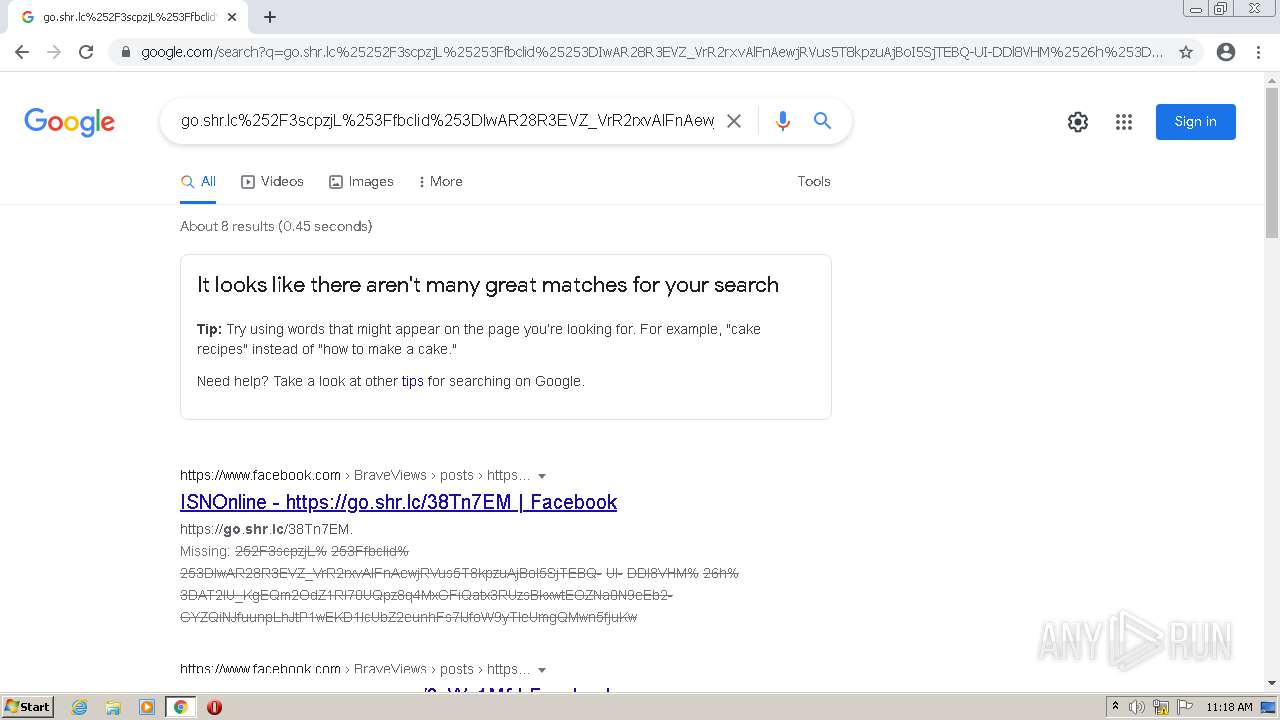This screenshot has height=720, width=1280.
Task: Open the media player taskbar icon
Action: coord(147,707)
